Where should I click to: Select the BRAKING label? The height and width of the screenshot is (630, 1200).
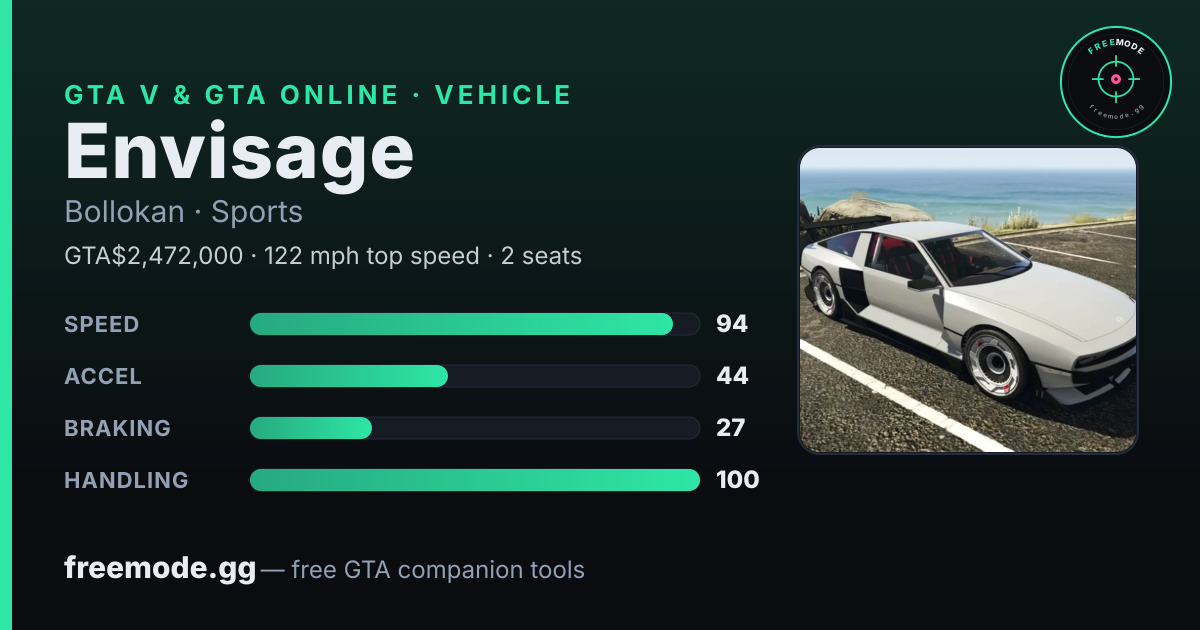coord(117,428)
